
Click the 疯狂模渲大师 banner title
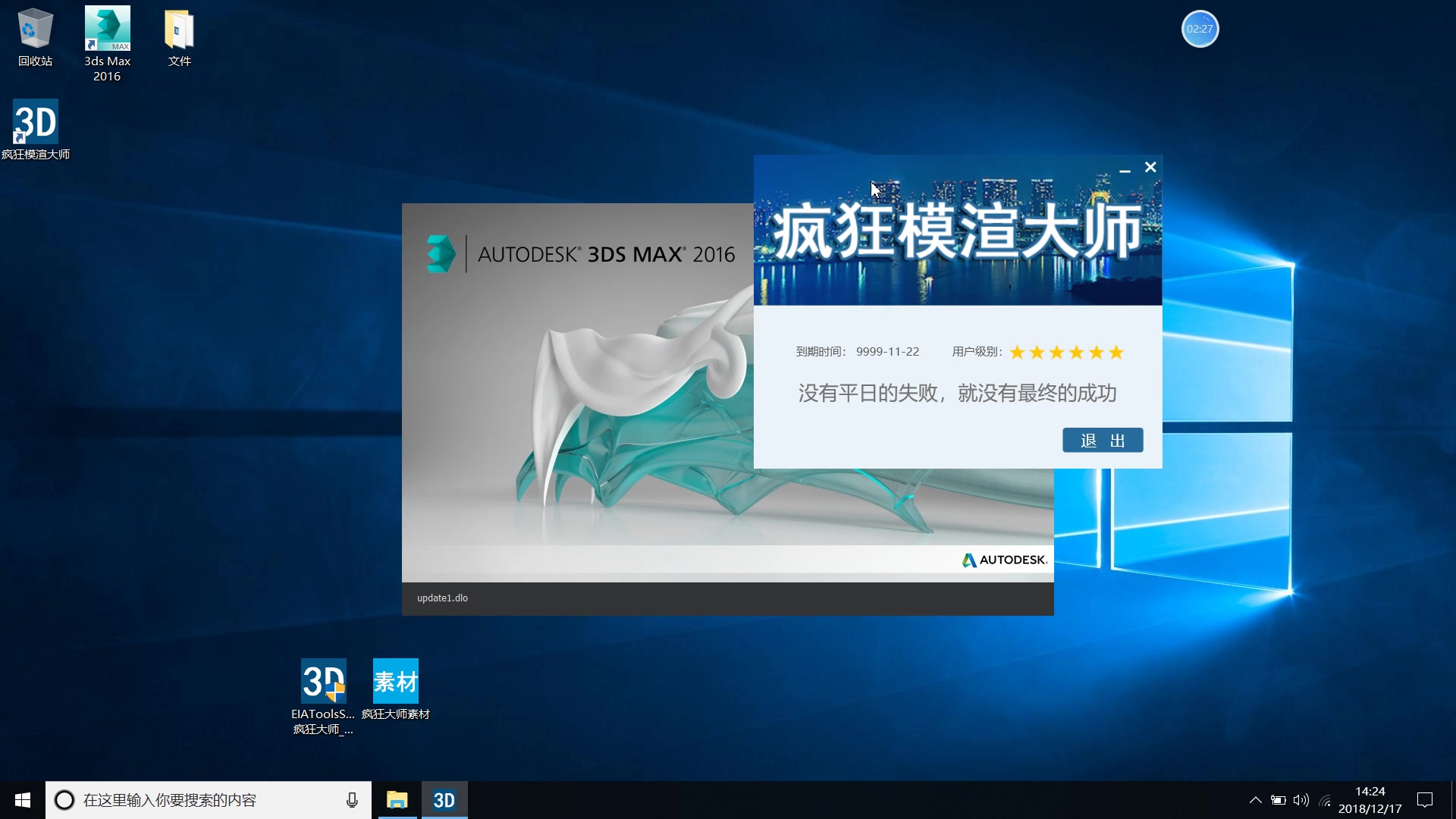pyautogui.click(x=957, y=231)
